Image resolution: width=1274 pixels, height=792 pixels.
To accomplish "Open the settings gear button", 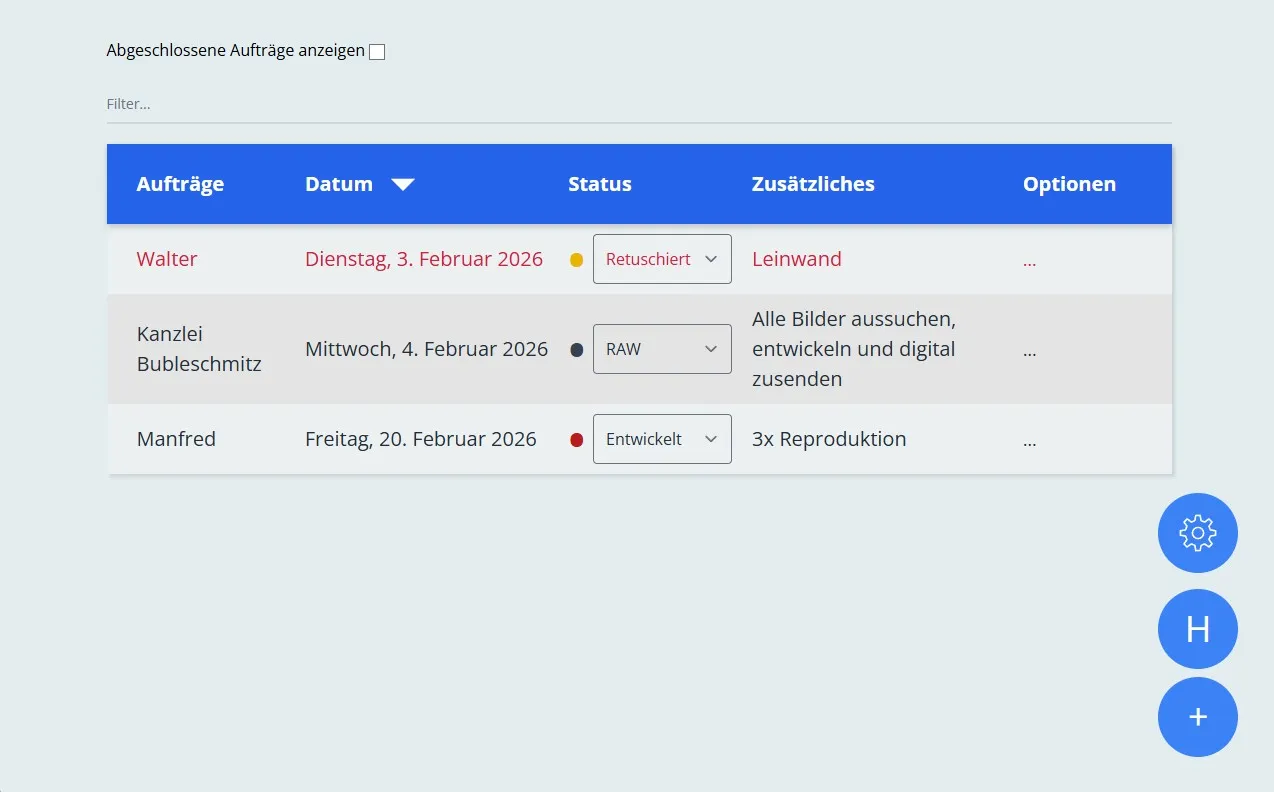I will pyautogui.click(x=1197, y=533).
